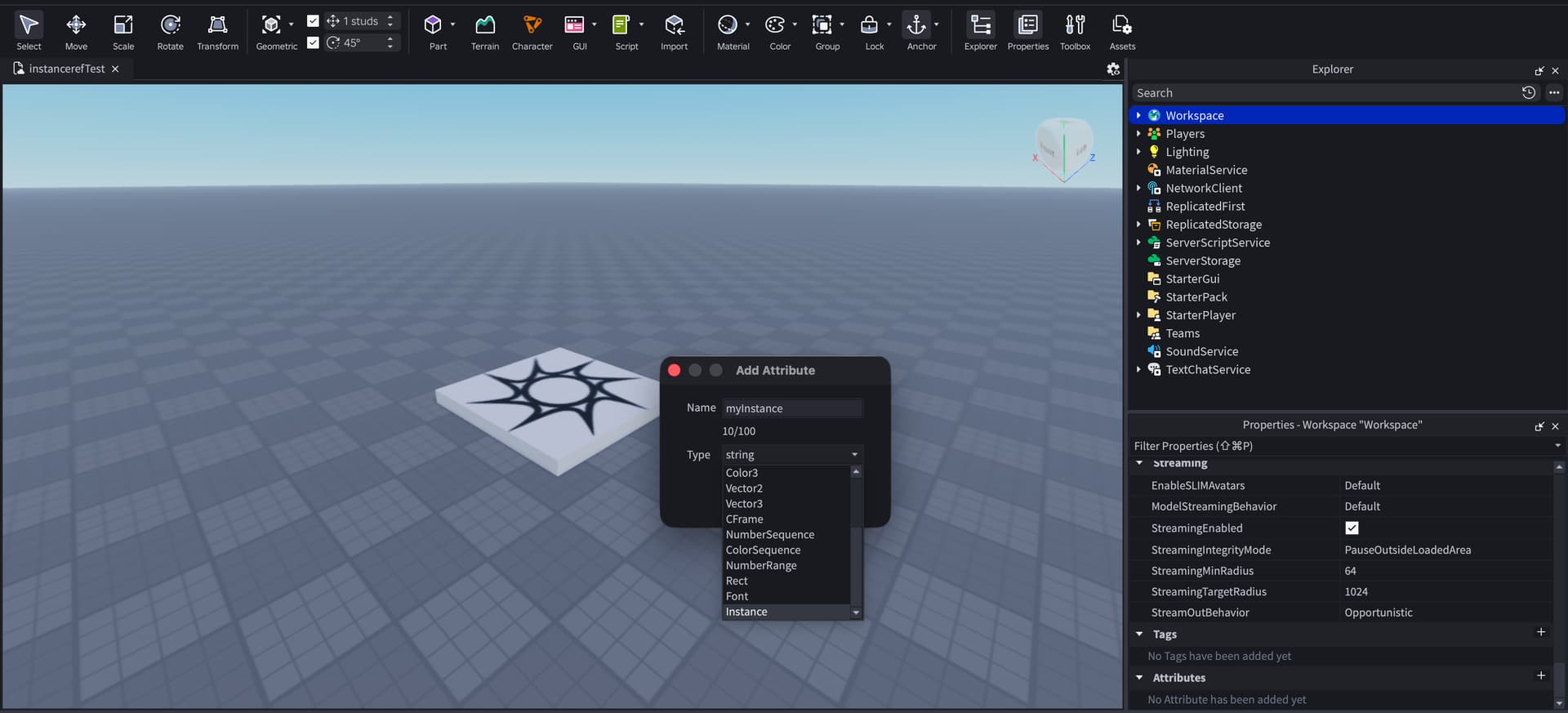Open the Character tool
1568x713 pixels.
pos(532,32)
